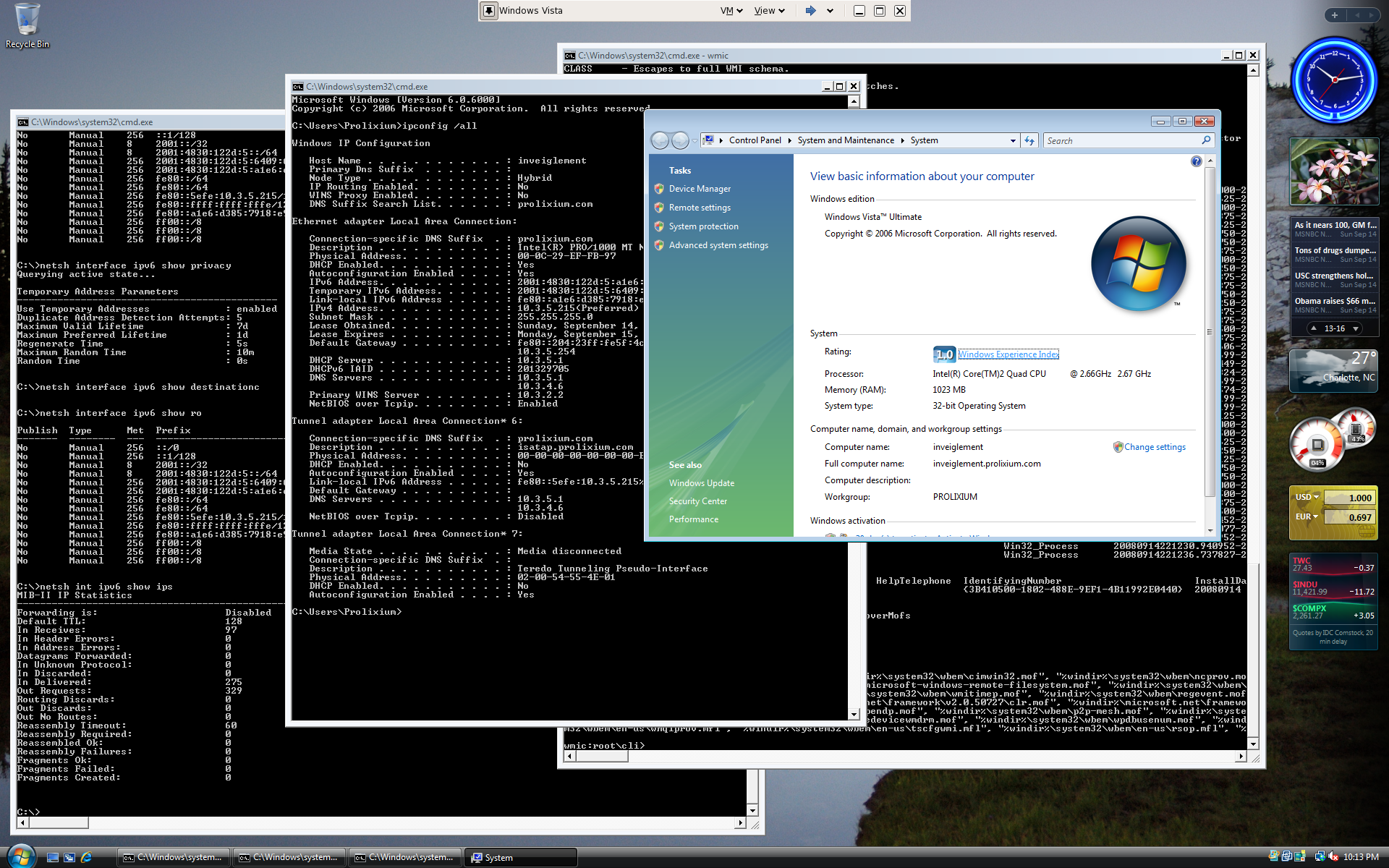
Task: Click Switch between windows quick launch icon
Action: pos(69,857)
